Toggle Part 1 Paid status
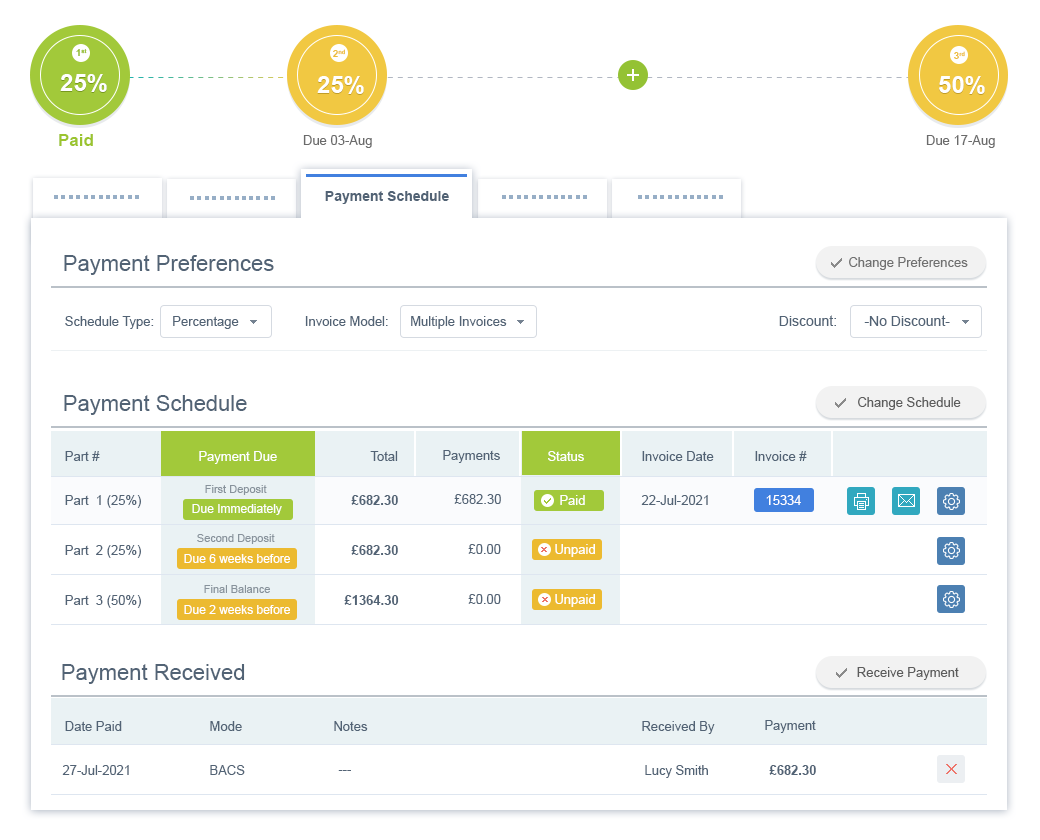1040x840 pixels. [568, 500]
